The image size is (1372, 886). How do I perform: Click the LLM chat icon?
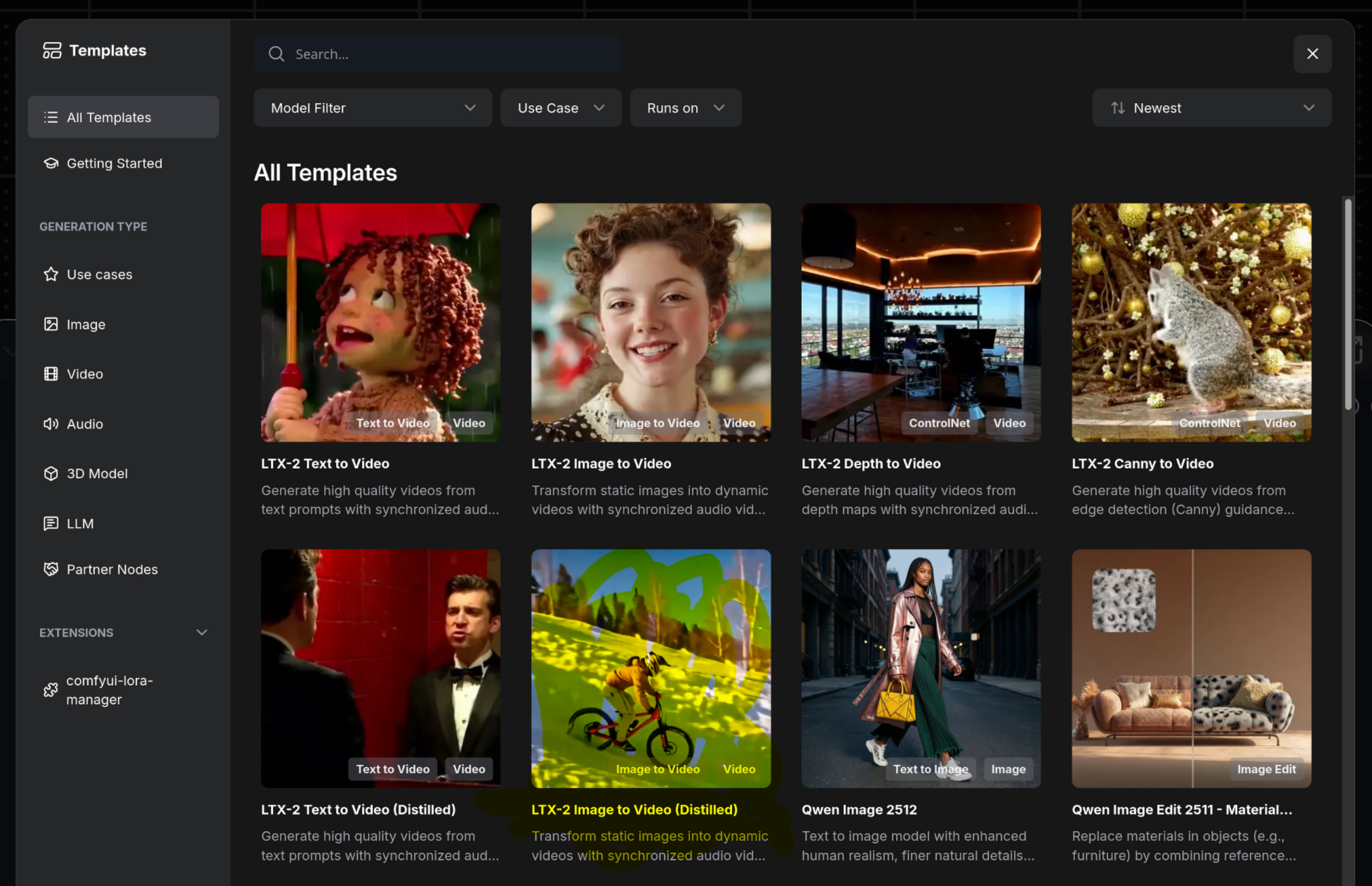(x=51, y=524)
